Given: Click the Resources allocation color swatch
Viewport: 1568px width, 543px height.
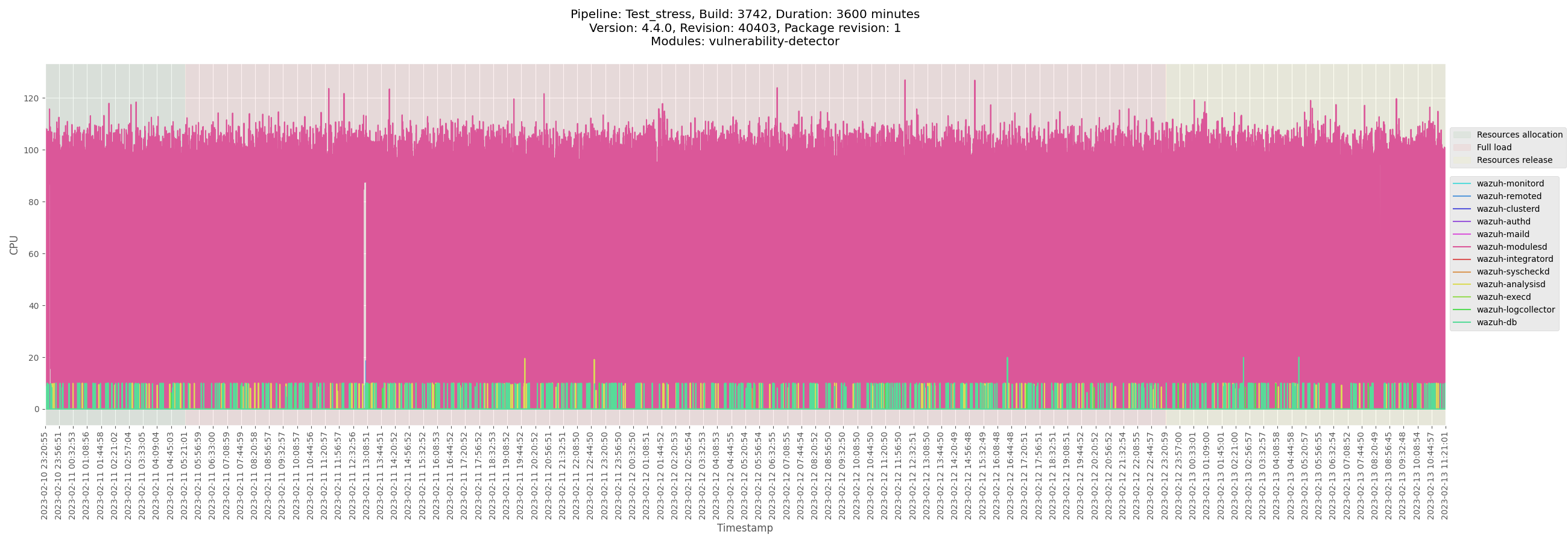Looking at the screenshot, I should tap(1461, 135).
